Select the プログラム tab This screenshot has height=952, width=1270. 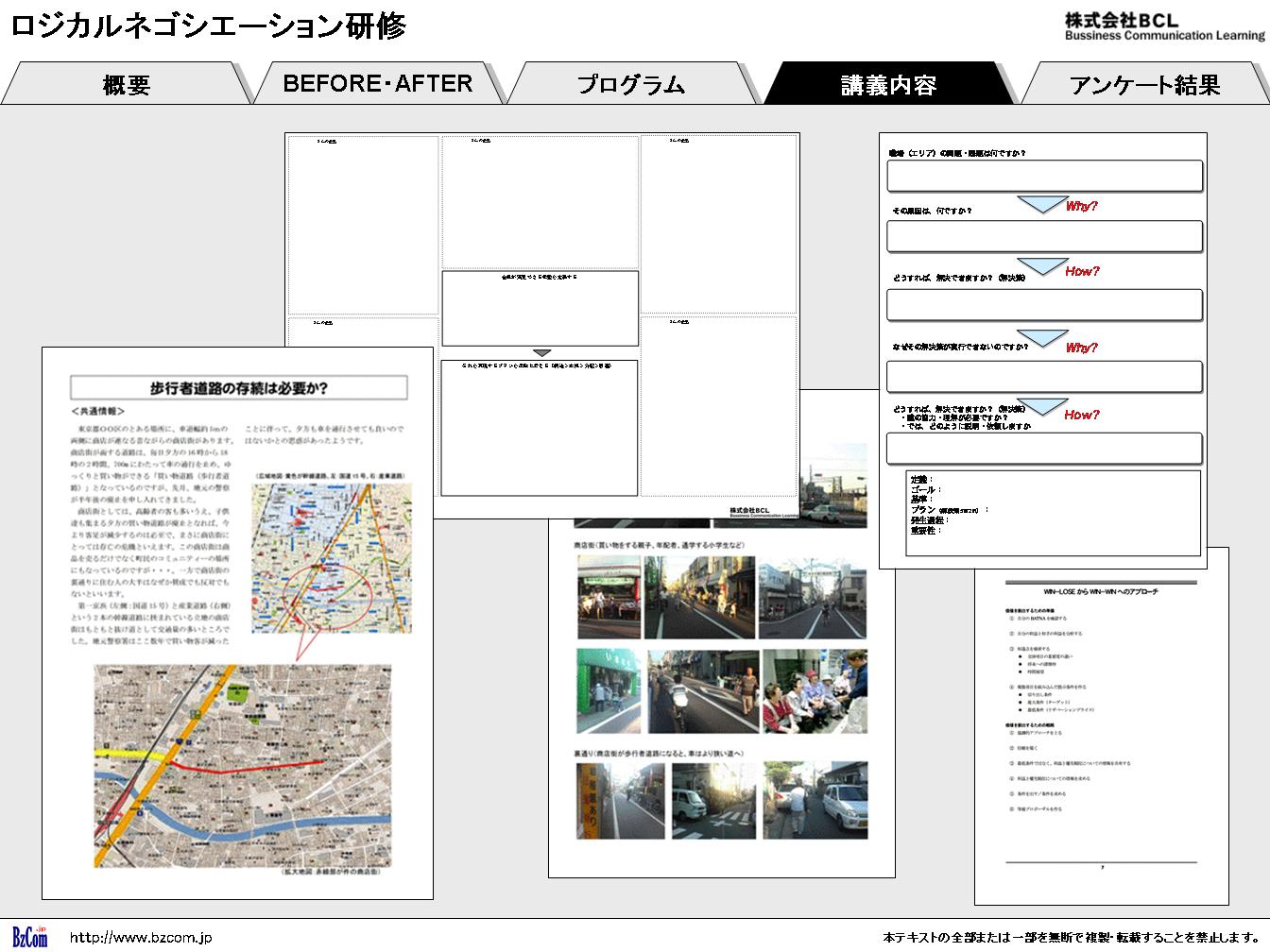[x=631, y=84]
